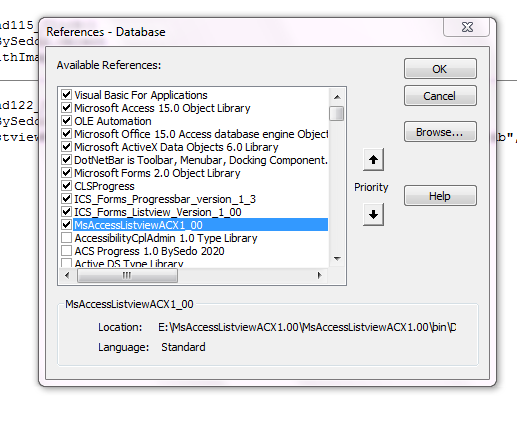Toggle Microsoft Forms 2.0 Object Library checkbox
Screen dimensions: 517x422
coord(66,173)
